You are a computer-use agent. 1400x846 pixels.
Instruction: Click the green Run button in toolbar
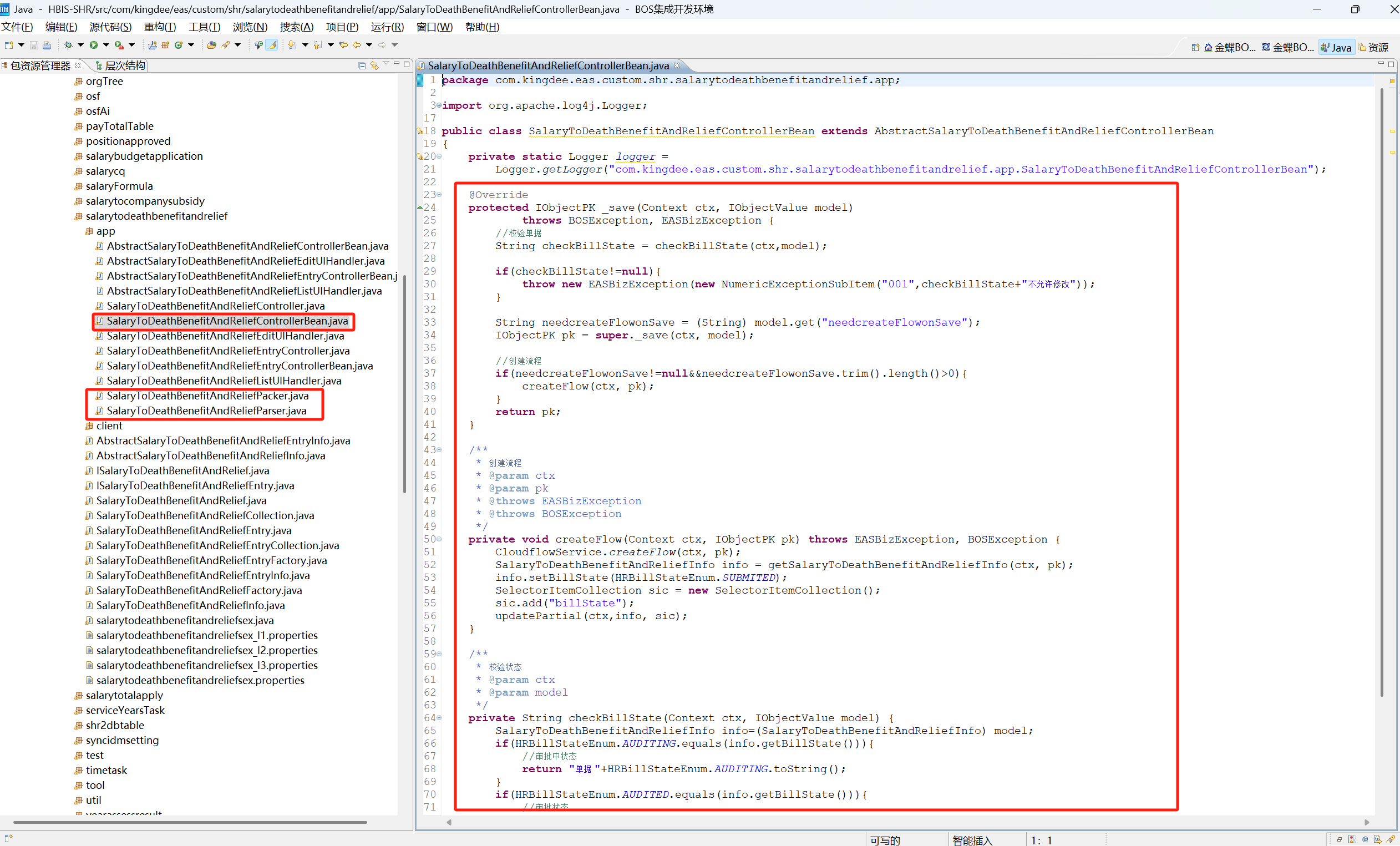coord(93,45)
